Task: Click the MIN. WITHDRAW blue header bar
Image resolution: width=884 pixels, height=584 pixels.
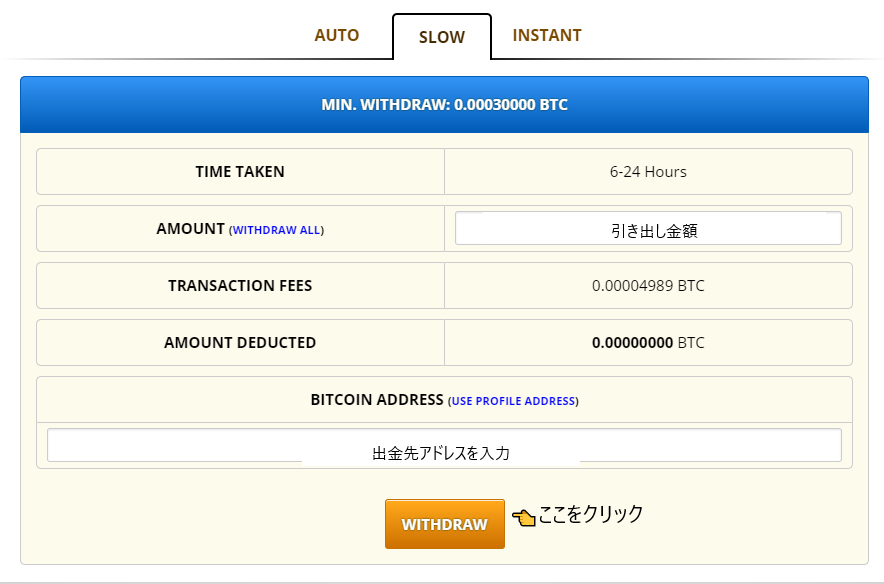Action: [x=443, y=104]
